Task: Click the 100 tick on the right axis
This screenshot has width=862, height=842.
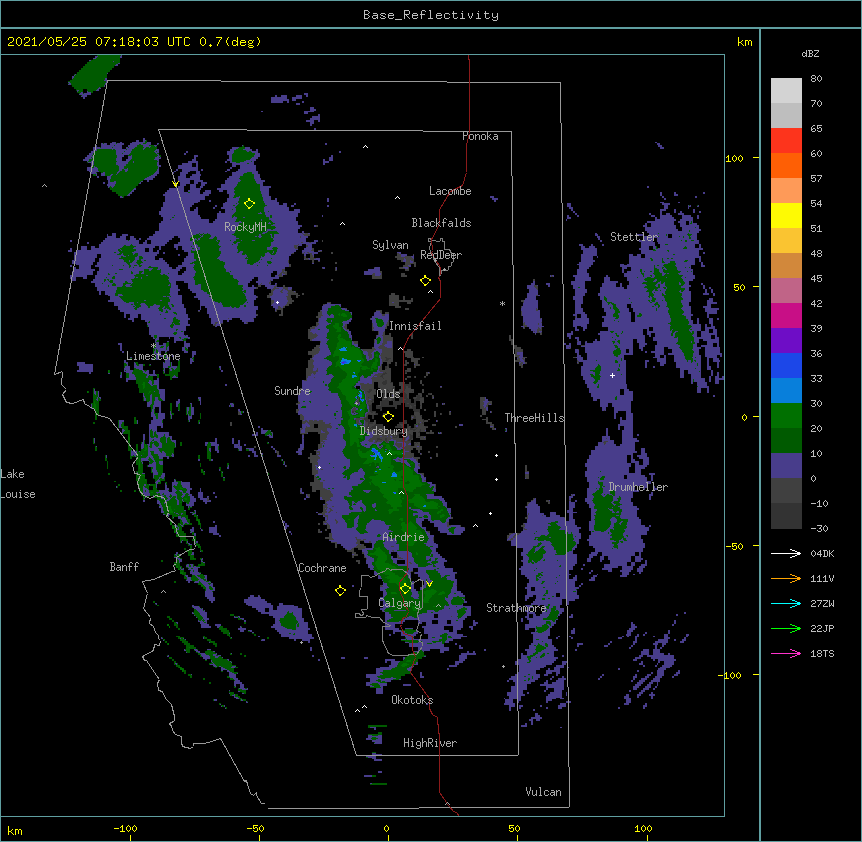Action: 734,158
